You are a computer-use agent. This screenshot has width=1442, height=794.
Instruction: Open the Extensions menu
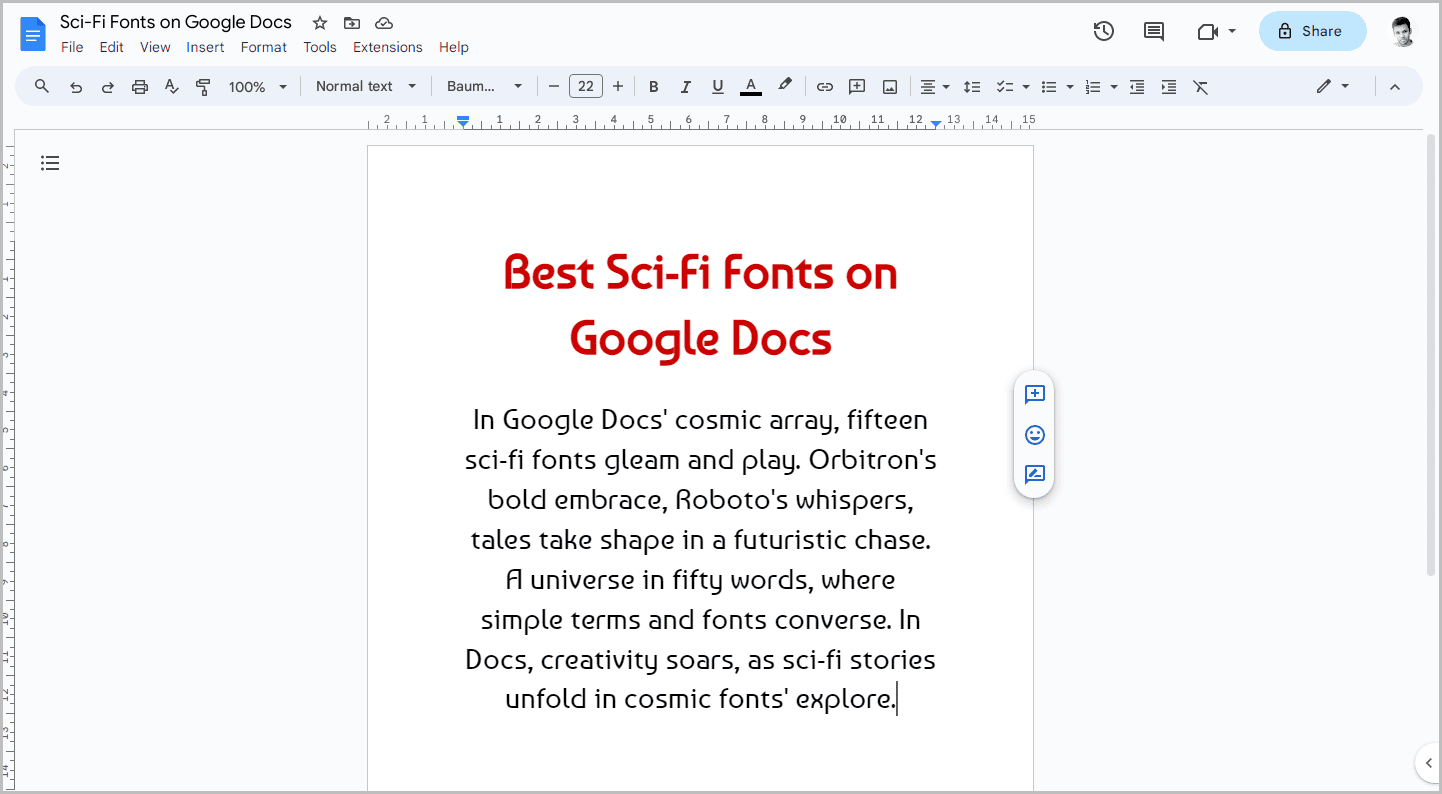387,47
